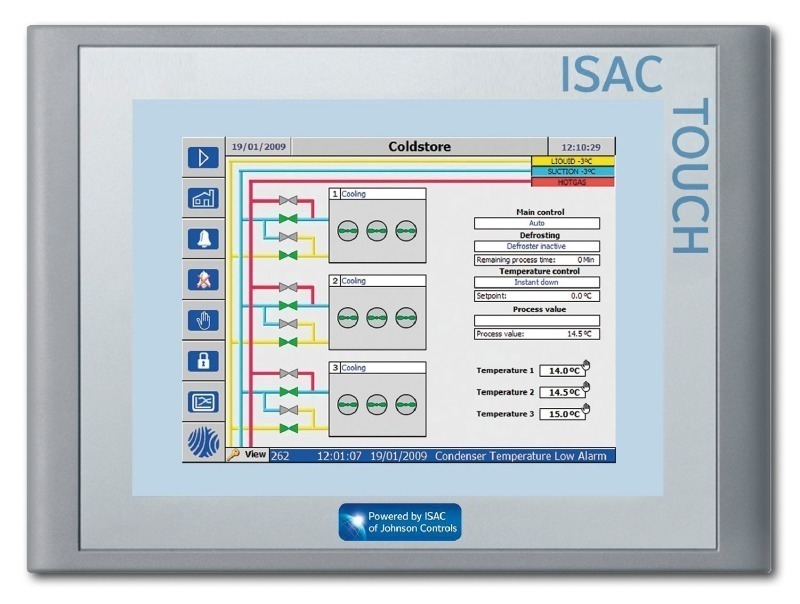Click the alarm number 262 in status bar
Image resolution: width=800 pixels, height=604 pixels.
tap(280, 456)
